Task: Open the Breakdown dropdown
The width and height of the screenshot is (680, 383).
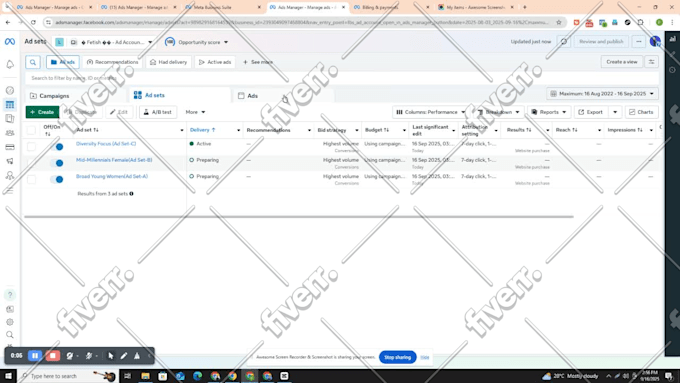Action: pyautogui.click(x=498, y=112)
